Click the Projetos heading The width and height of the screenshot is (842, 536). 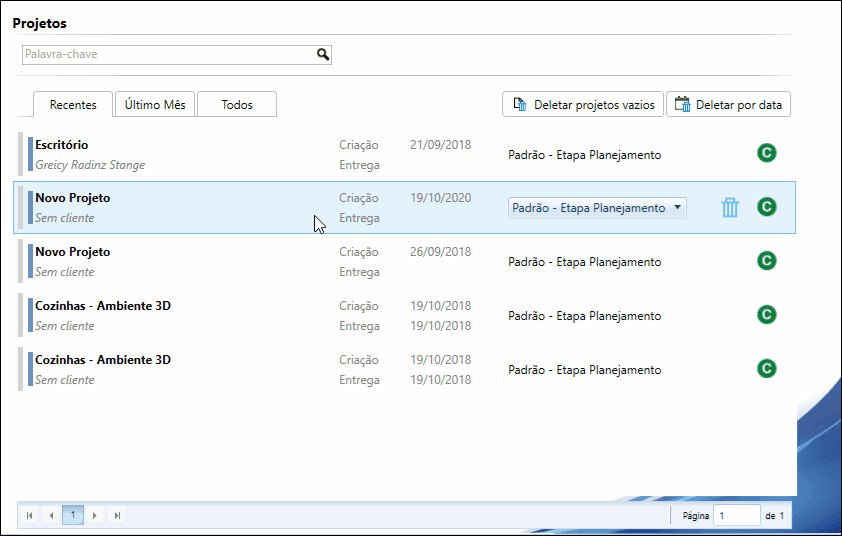pyautogui.click(x=40, y=23)
